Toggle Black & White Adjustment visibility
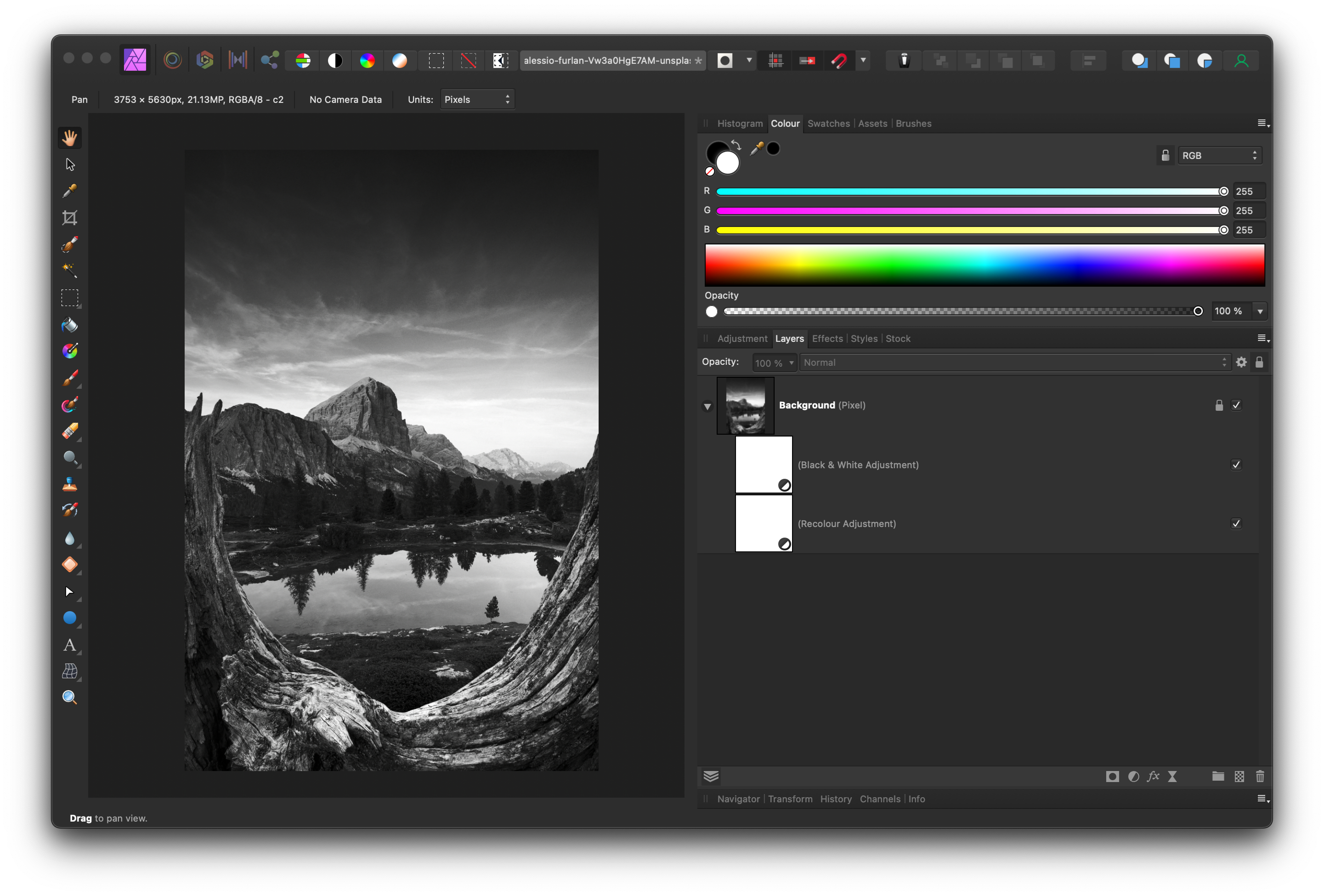 click(x=1236, y=465)
